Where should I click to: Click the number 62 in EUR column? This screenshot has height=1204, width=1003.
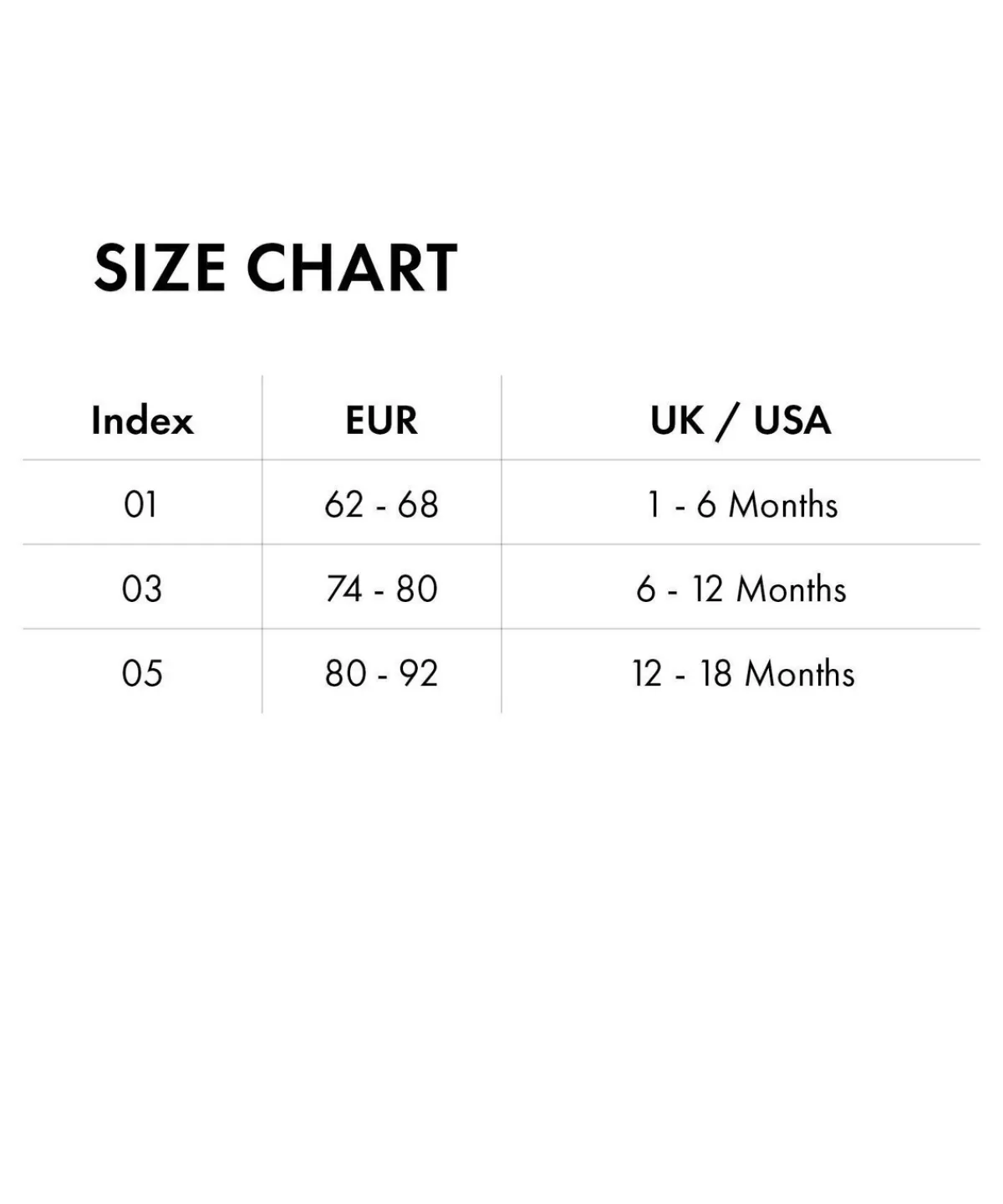(344, 504)
